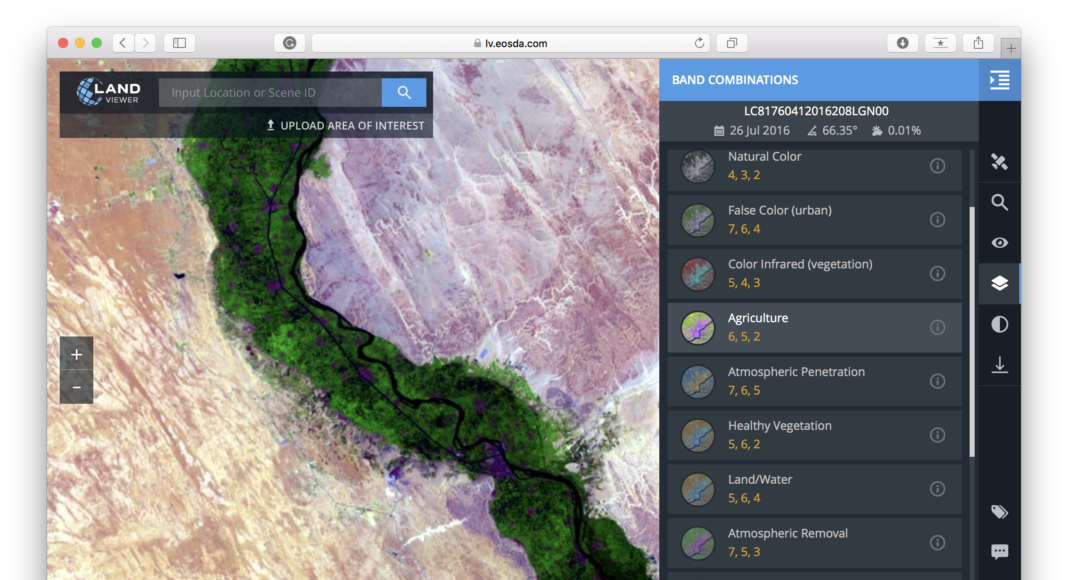Open the satellite scene selection icon
The height and width of the screenshot is (580, 1068).
(999, 162)
